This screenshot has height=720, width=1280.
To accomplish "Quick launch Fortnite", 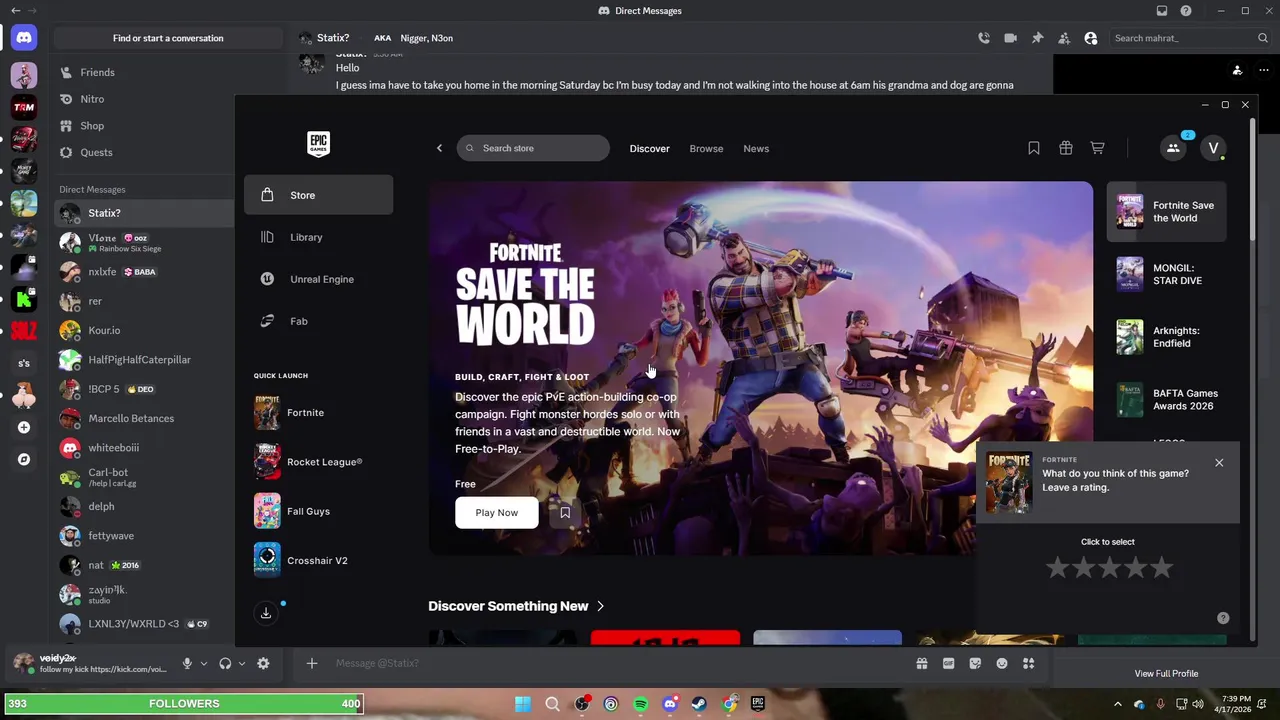I will coord(318,412).
